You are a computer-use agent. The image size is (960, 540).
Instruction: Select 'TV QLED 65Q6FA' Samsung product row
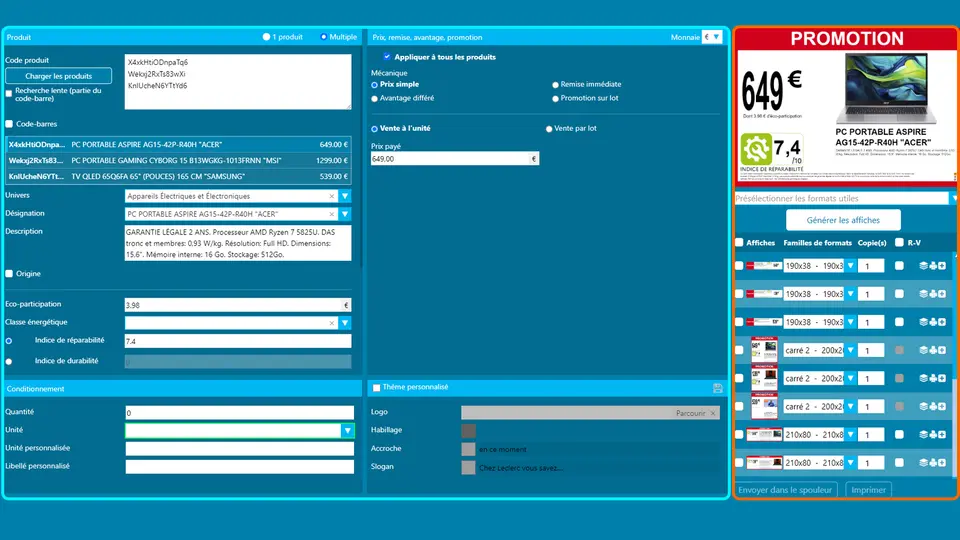pyautogui.click(x=178, y=176)
